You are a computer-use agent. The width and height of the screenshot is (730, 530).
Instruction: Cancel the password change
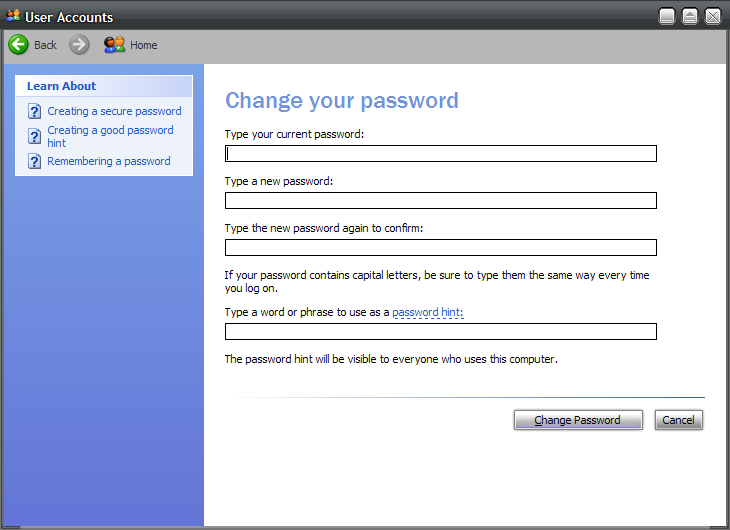[x=679, y=420]
